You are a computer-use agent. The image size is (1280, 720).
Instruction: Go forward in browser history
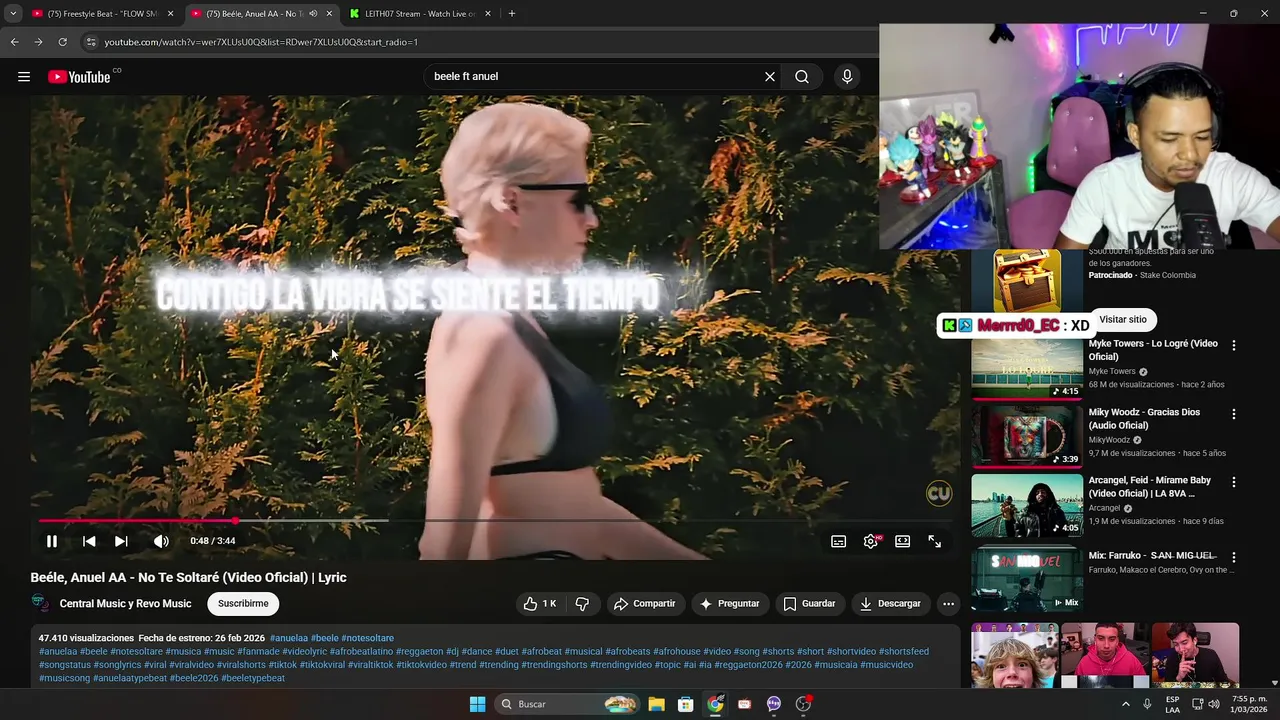[x=38, y=42]
